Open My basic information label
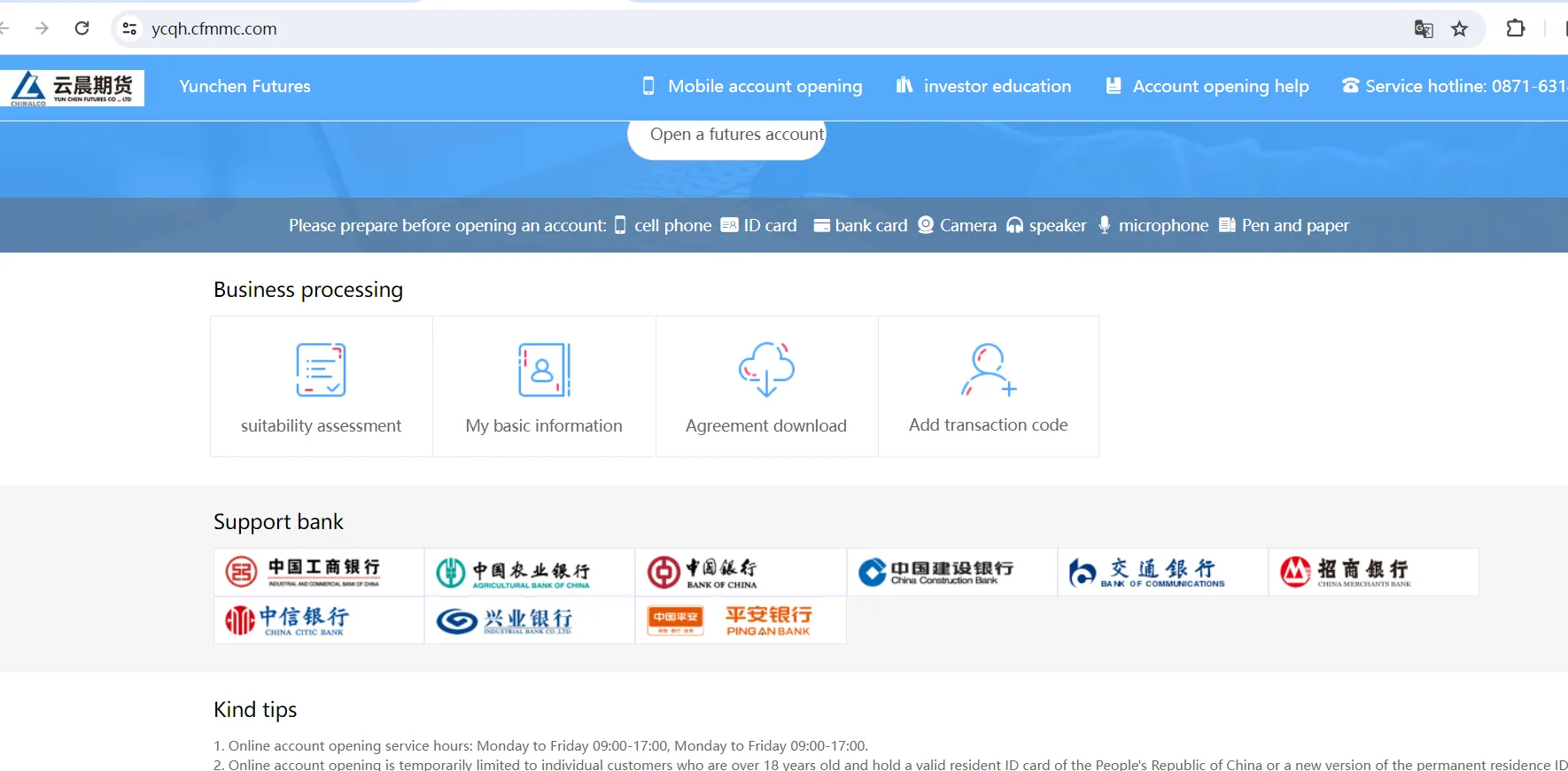 pyautogui.click(x=544, y=425)
